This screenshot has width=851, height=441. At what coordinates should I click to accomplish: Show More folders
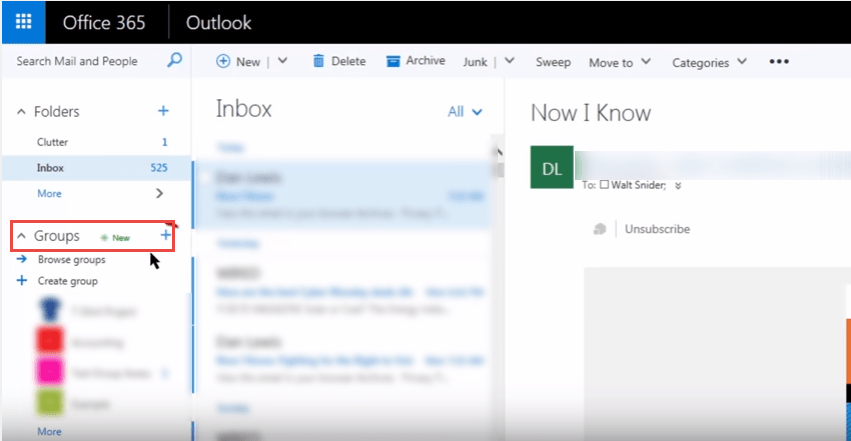click(49, 194)
